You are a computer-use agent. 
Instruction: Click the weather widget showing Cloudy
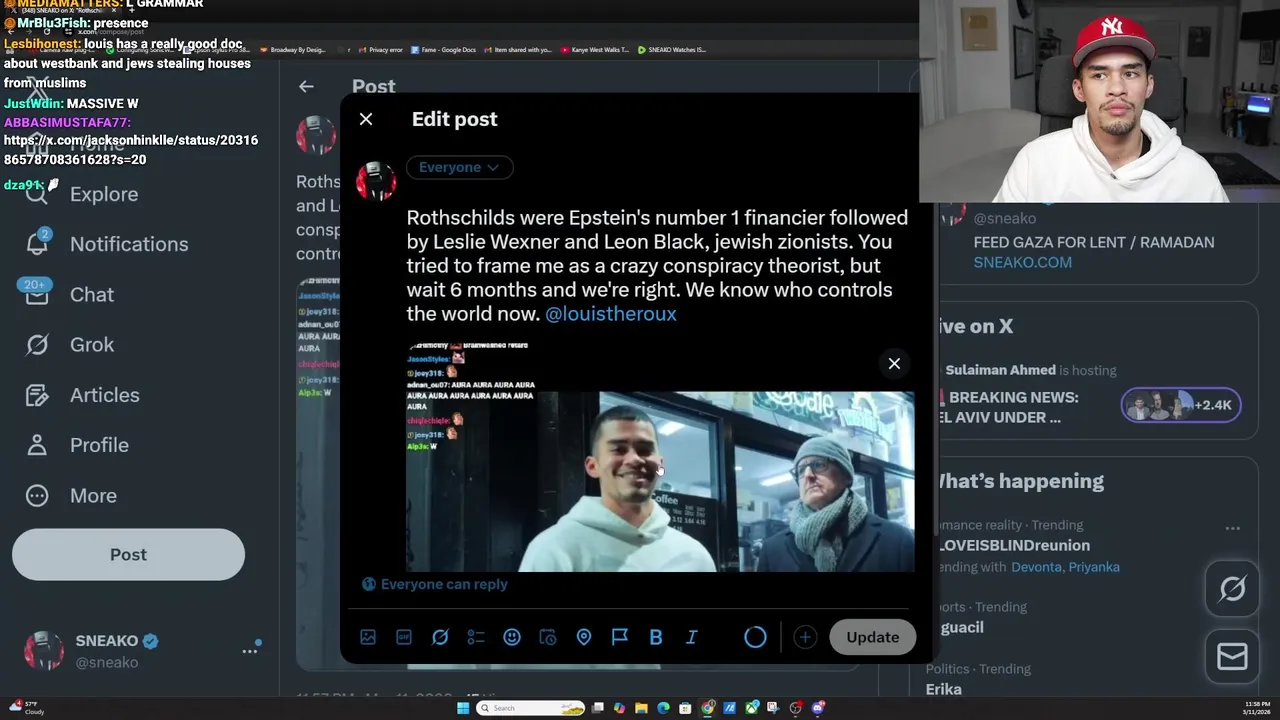pyautogui.click(x=28, y=708)
